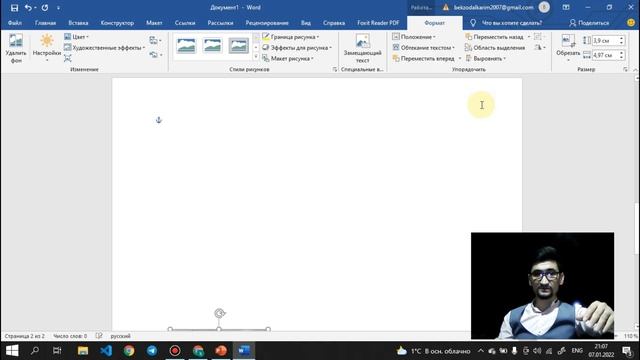This screenshot has width=640, height=360.
Task: Switch to the Foxit Reader PDF tab
Action: (x=378, y=23)
